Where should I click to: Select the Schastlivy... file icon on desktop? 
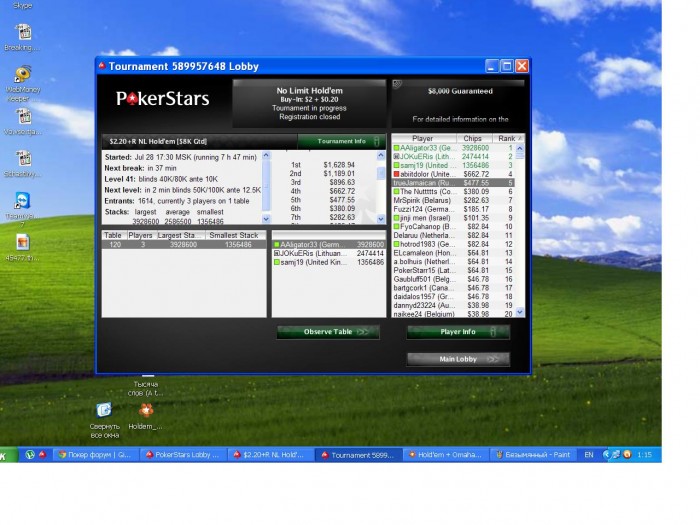[x=24, y=159]
